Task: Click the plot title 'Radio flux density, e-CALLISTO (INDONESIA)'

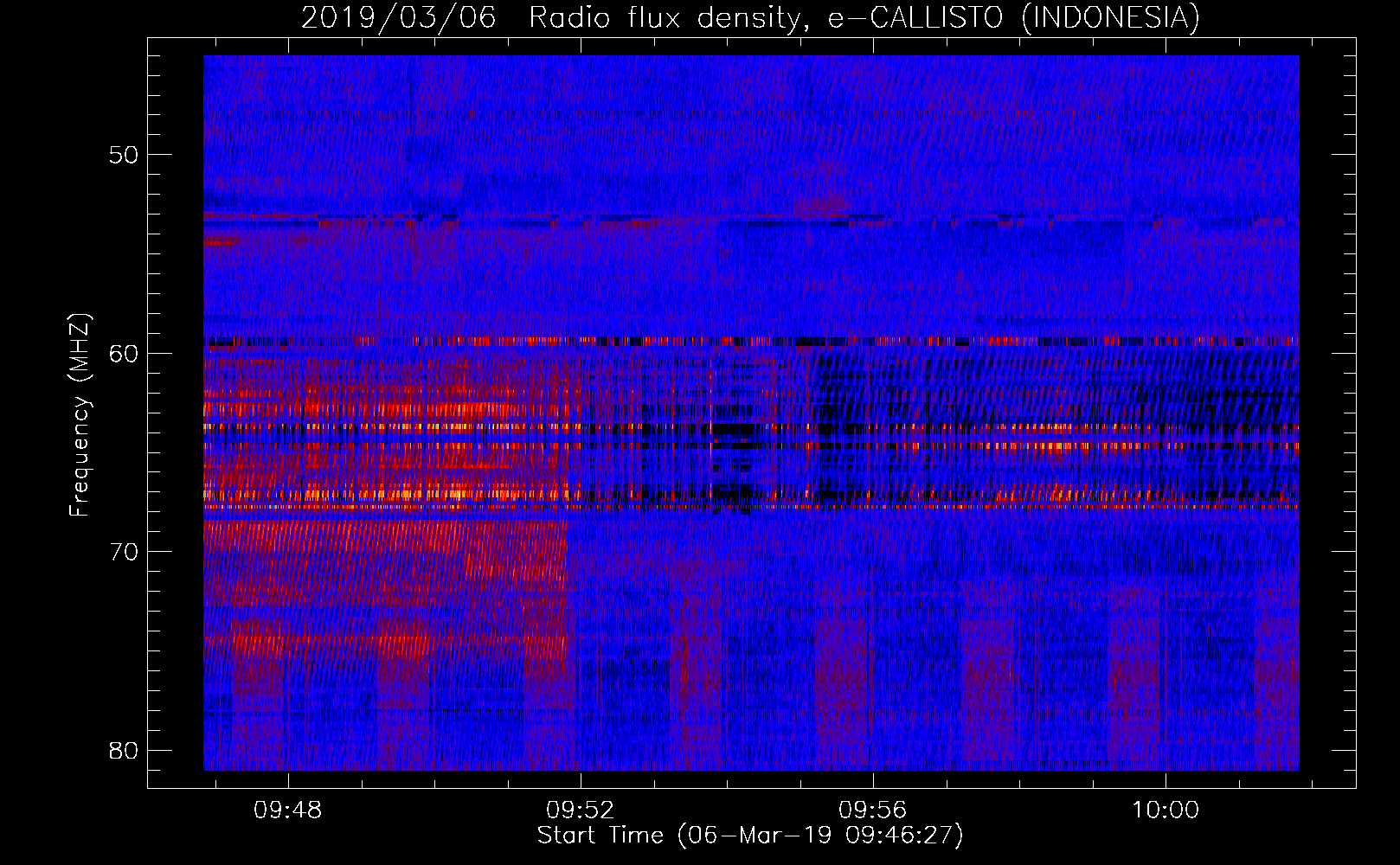Action: (864, 17)
